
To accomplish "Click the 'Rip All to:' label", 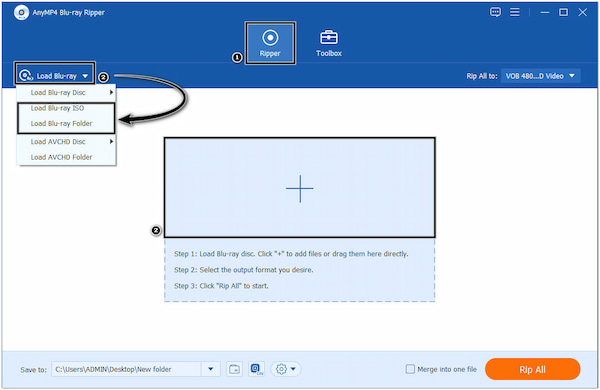I will pos(482,76).
